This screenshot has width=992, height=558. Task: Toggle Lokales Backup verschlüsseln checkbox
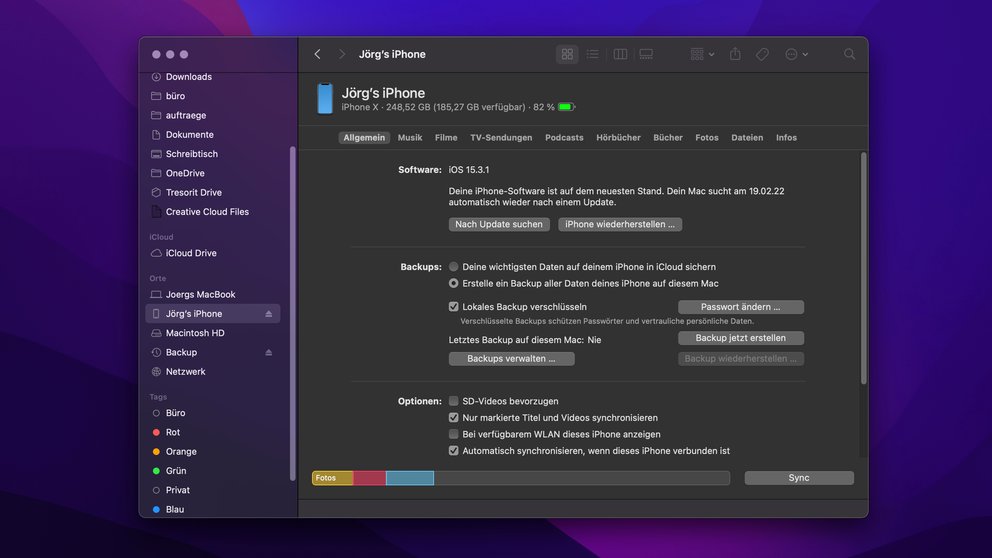454,307
